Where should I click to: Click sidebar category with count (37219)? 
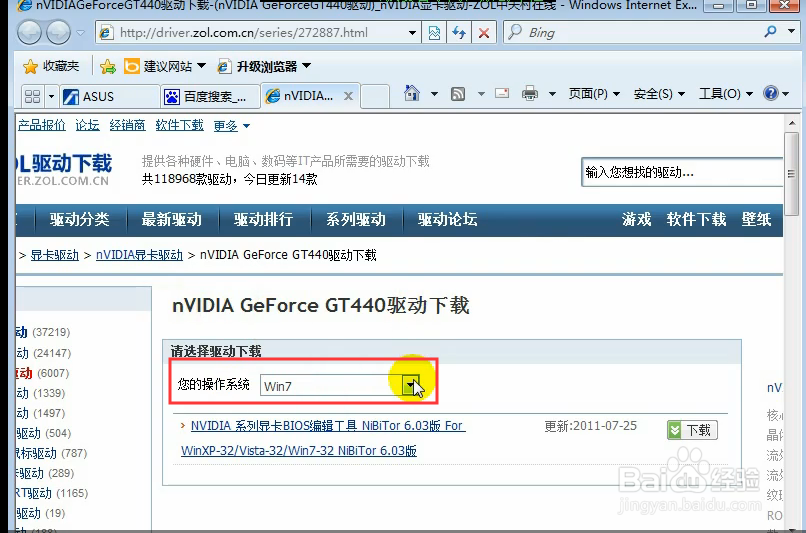[43, 333]
